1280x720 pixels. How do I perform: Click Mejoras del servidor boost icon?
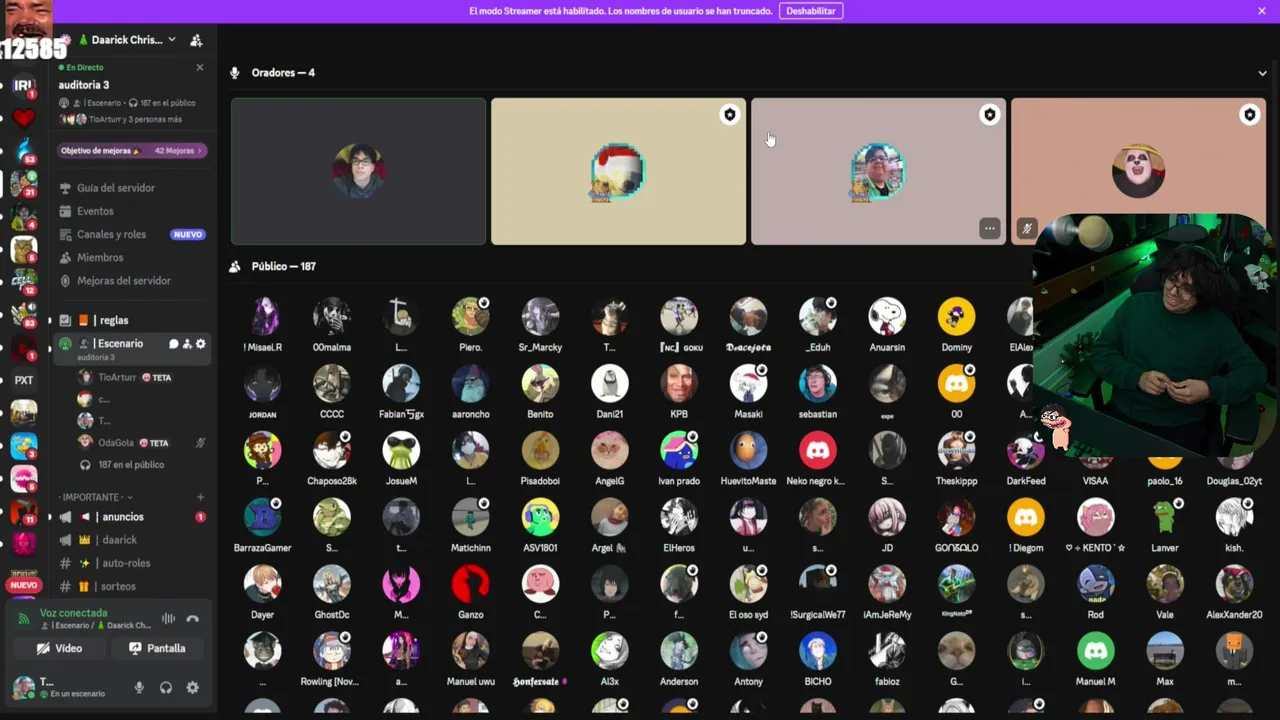coord(65,281)
